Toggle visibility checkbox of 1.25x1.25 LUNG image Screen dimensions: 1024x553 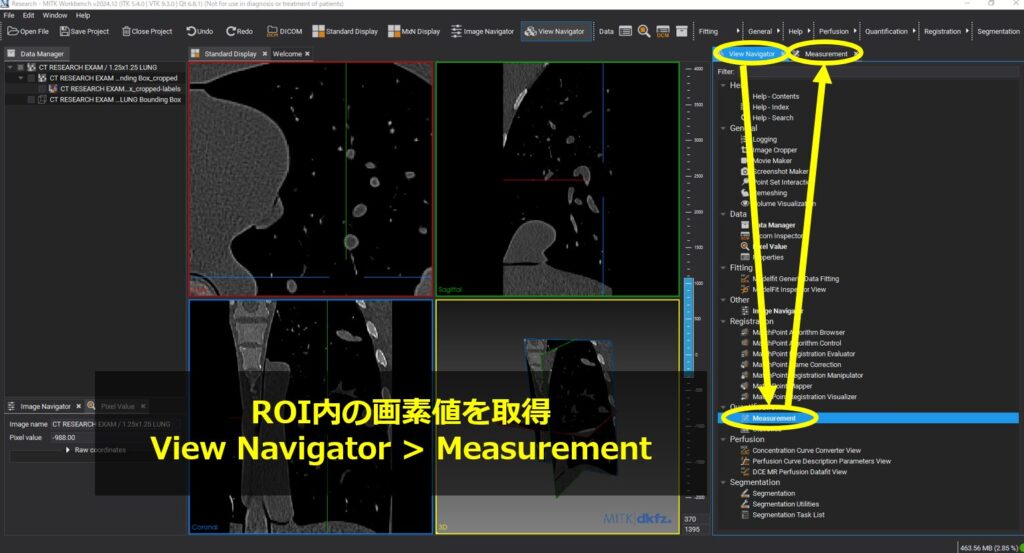click(x=21, y=67)
